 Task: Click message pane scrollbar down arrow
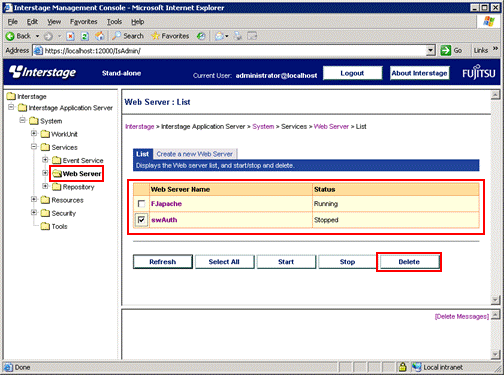pos(495,354)
